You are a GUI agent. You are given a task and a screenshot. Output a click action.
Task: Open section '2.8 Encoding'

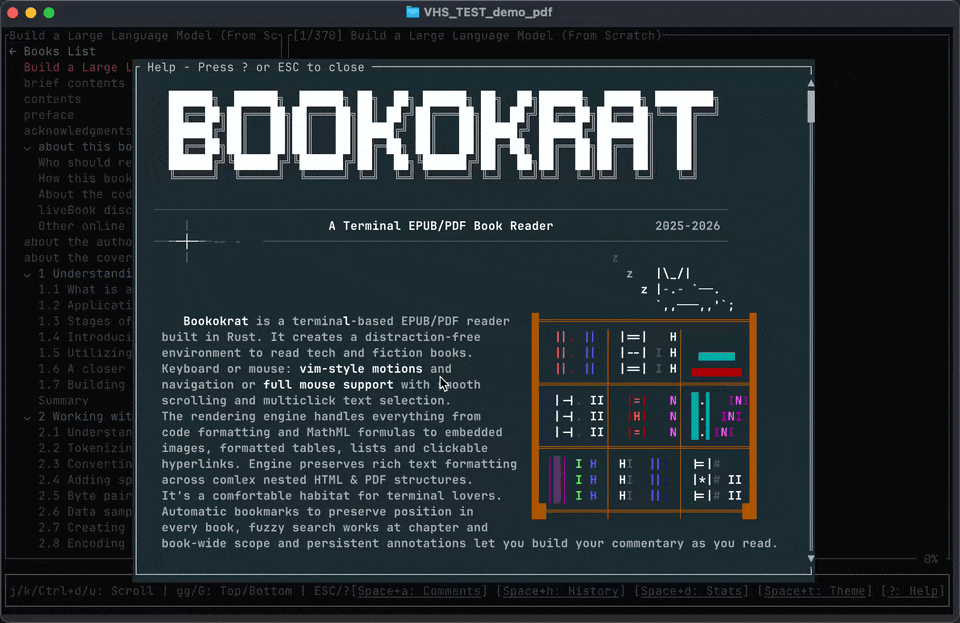click(x=81, y=545)
